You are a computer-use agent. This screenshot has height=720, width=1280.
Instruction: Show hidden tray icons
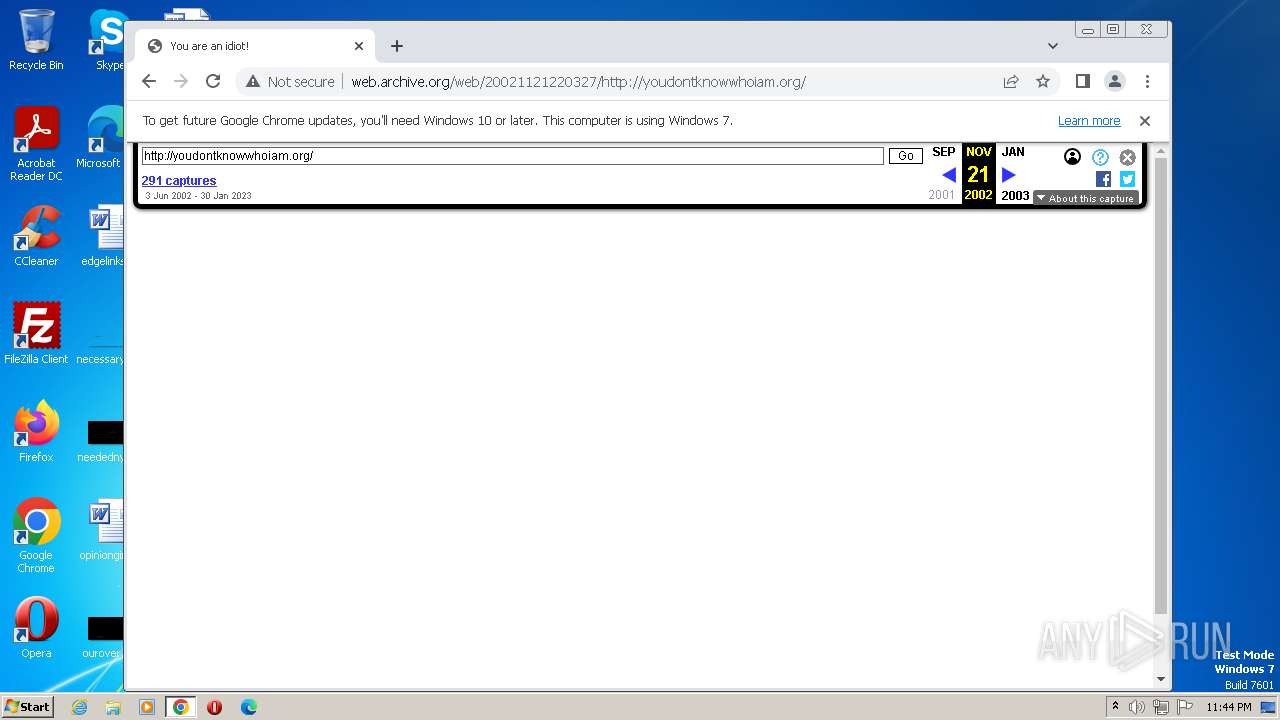point(1115,707)
